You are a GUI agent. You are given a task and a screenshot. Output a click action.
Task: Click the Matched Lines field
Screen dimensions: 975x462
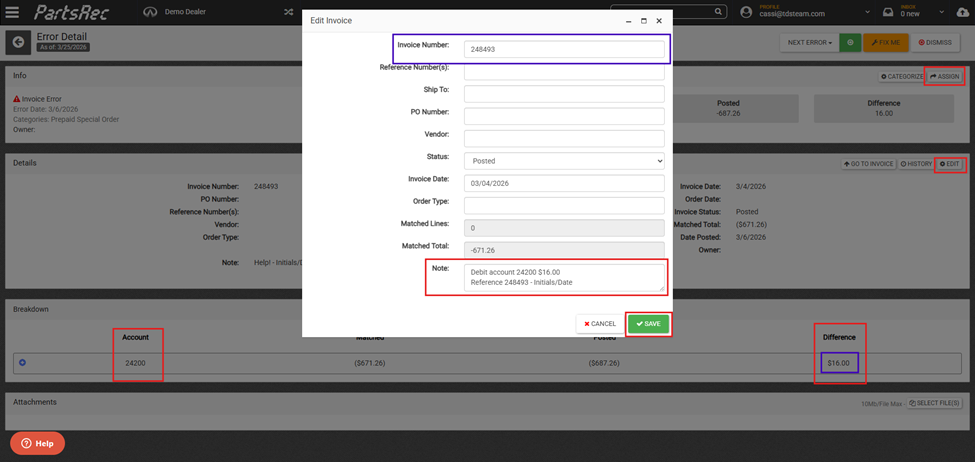(x=564, y=228)
